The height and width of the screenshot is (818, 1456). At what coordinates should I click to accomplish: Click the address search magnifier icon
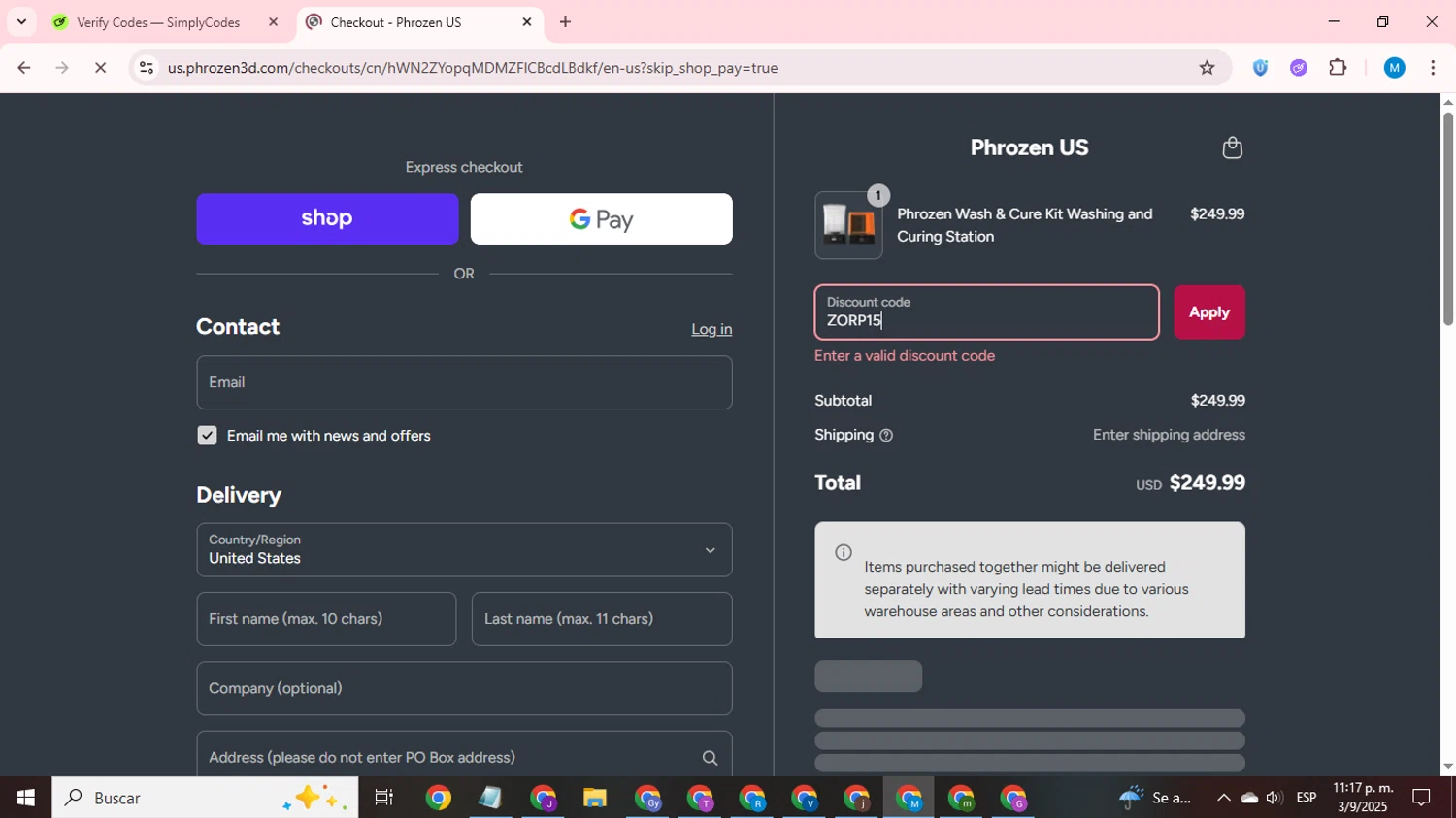(710, 758)
